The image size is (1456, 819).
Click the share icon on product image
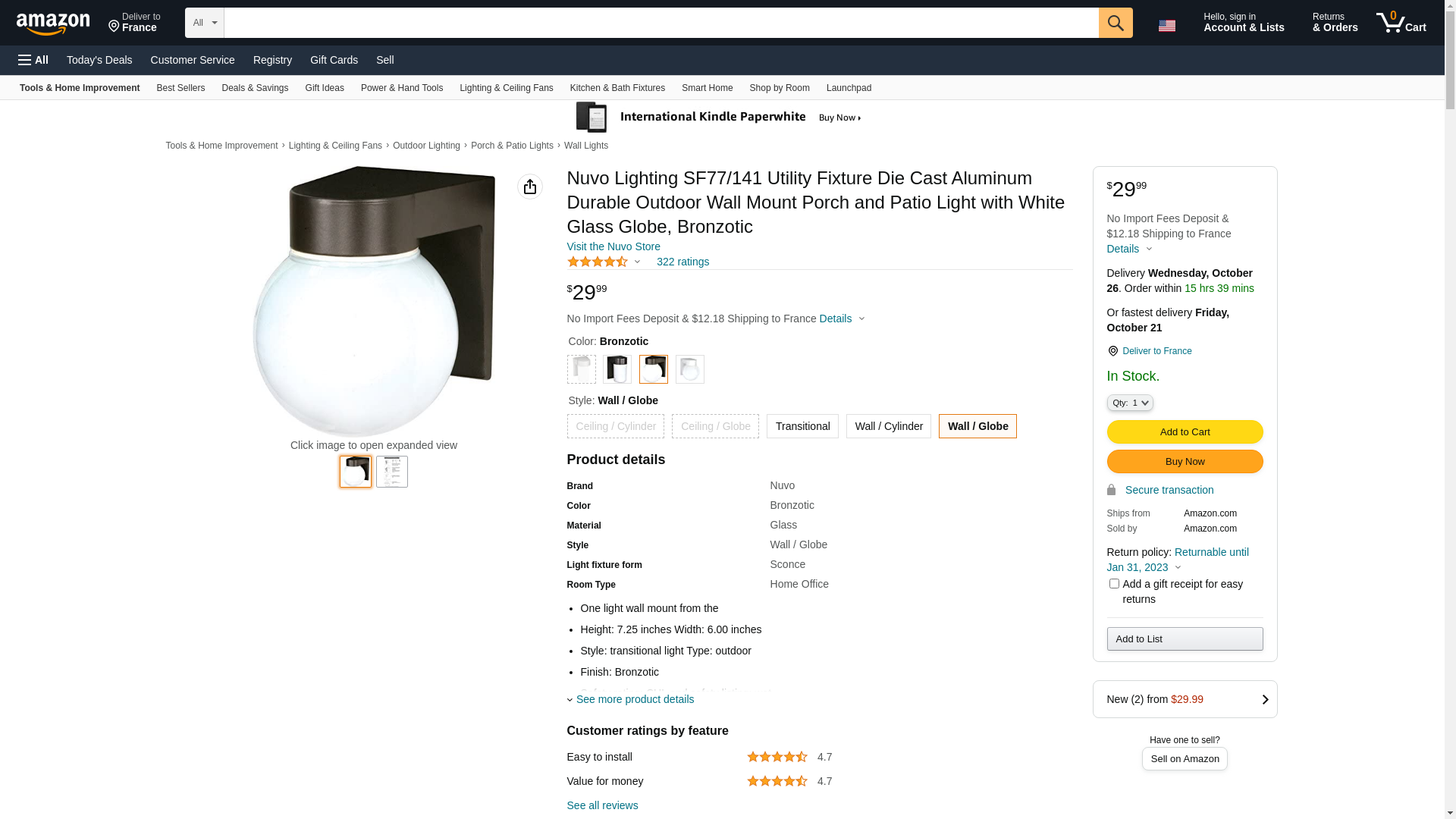[x=529, y=187]
